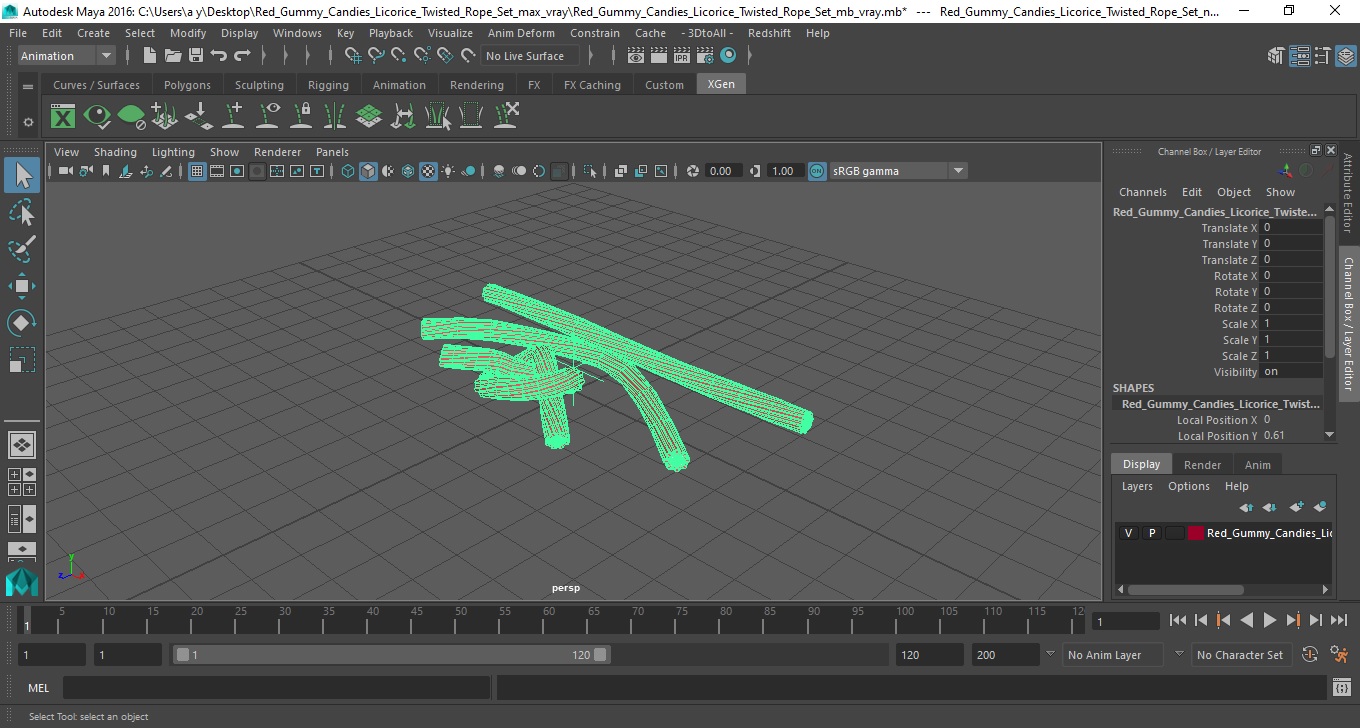Open the No Anim Layer dropdown
Image resolution: width=1360 pixels, height=728 pixels.
point(1112,655)
